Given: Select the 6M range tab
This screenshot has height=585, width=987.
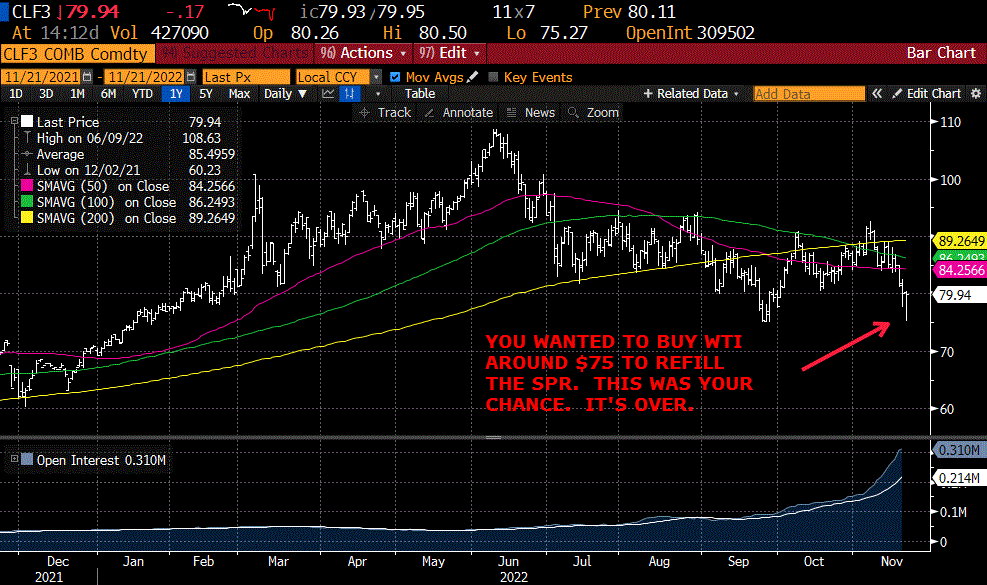Looking at the screenshot, I should click(x=108, y=94).
